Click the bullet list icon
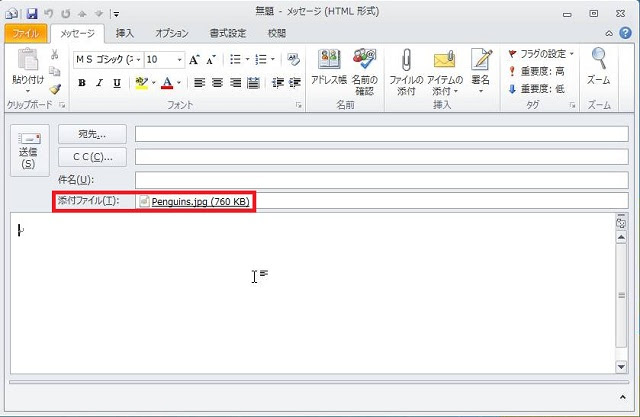The height and width of the screenshot is (417, 640). tap(235, 60)
